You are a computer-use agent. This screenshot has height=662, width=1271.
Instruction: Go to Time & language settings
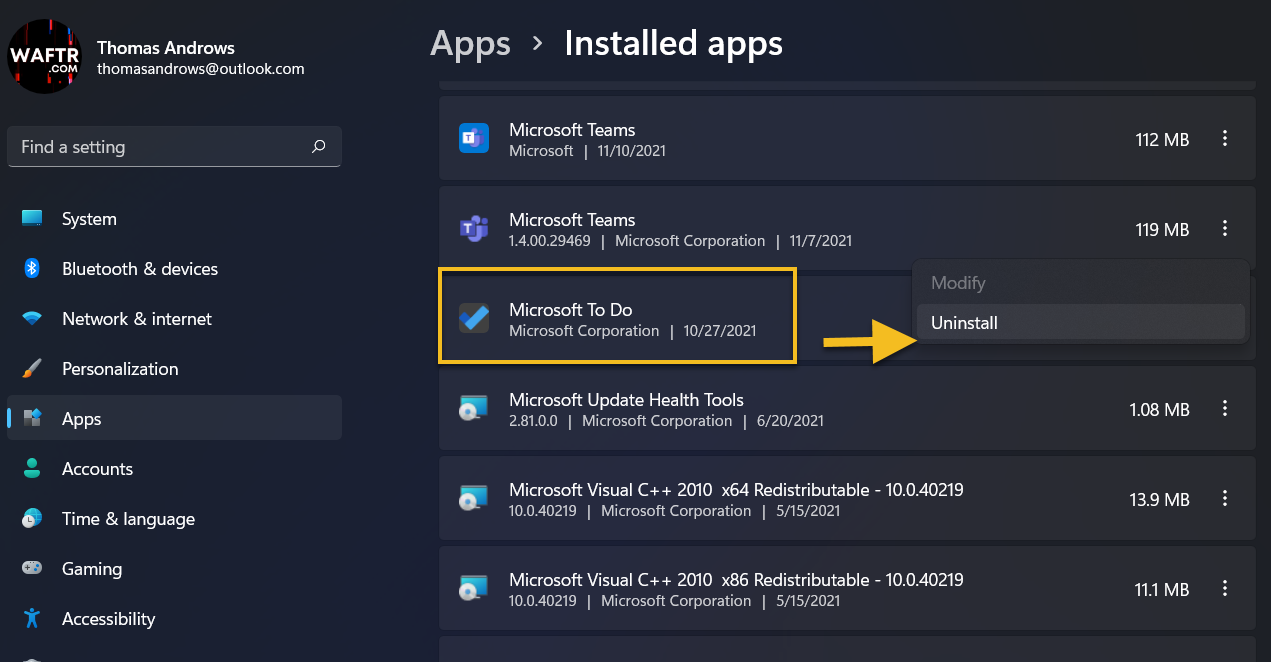click(174, 519)
